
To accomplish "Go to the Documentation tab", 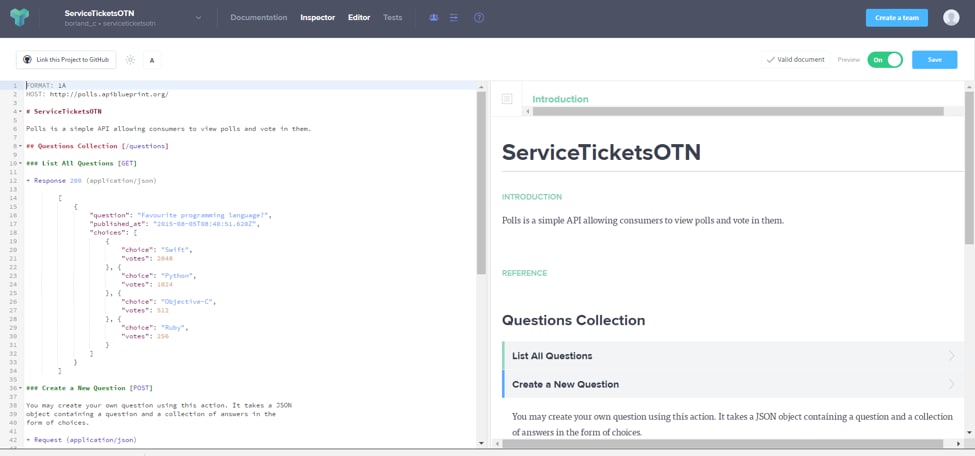I will tap(259, 17).
